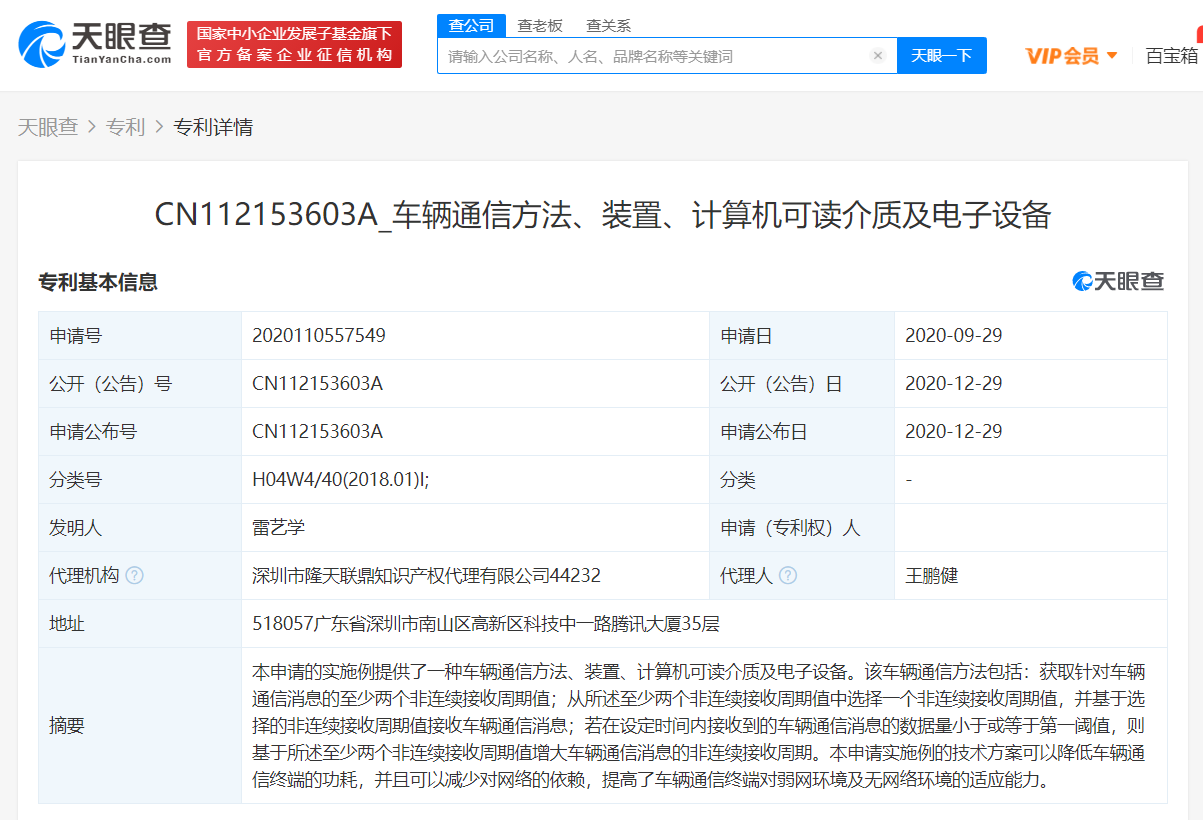Open the VIP会员 link
Viewport: 1203px width, 820px height.
click(1062, 56)
